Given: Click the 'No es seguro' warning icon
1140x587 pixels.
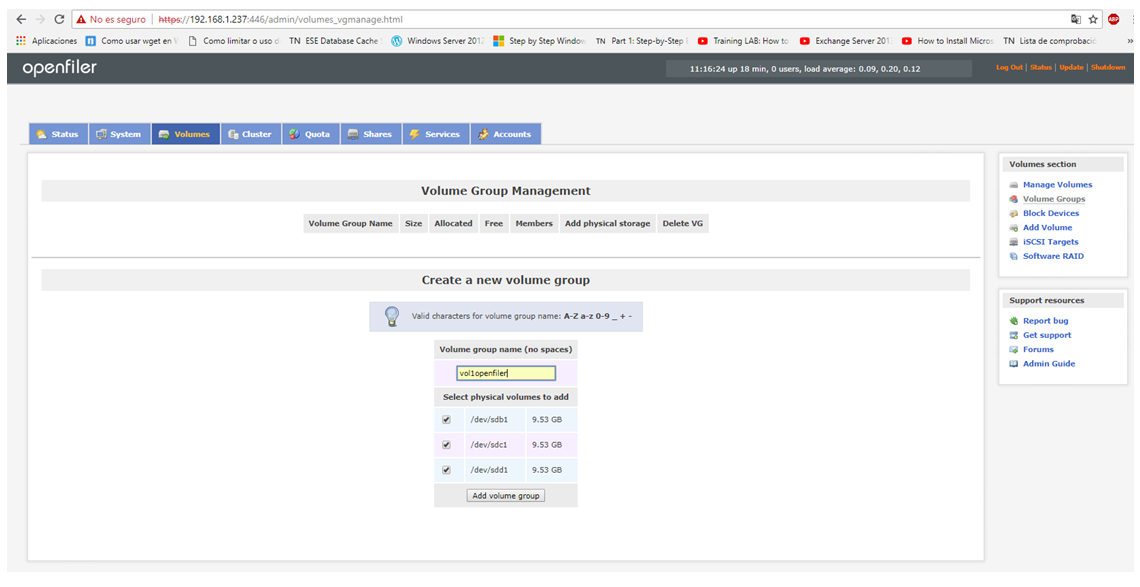Looking at the screenshot, I should click(81, 20).
